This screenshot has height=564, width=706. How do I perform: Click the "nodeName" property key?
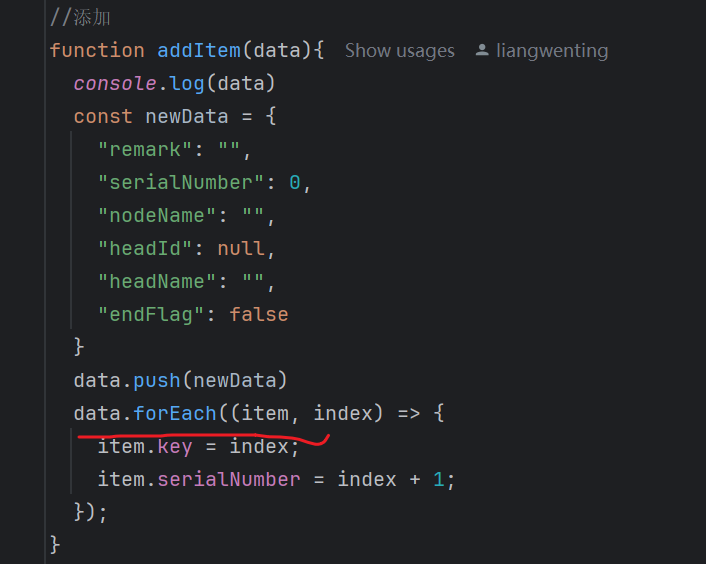(x=157, y=216)
